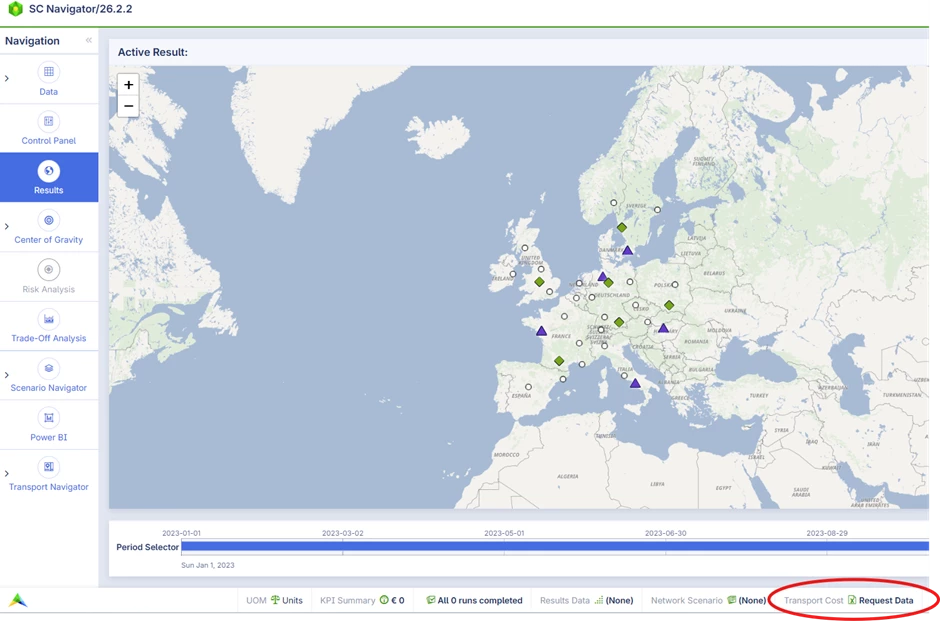
Task: Zoom out on the map
Action: point(128,106)
